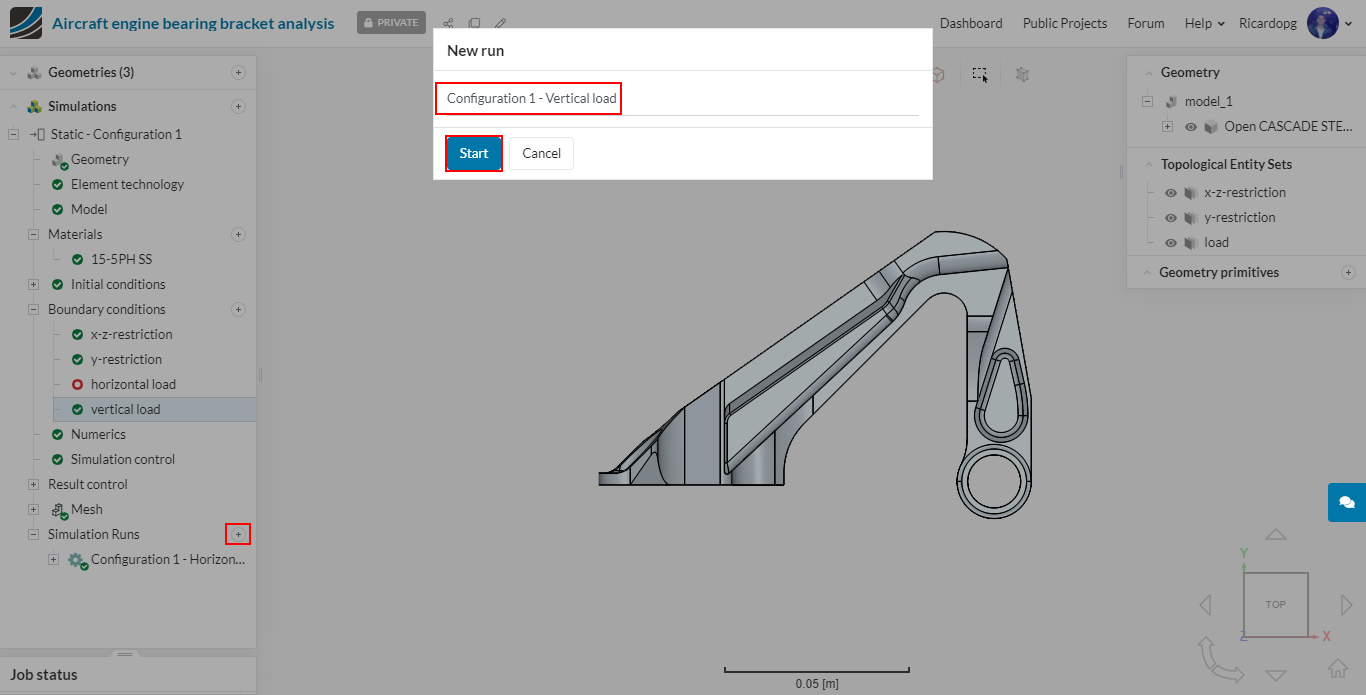
Task: Toggle visibility of x-z-restriction entity set
Action: [x=1171, y=192]
